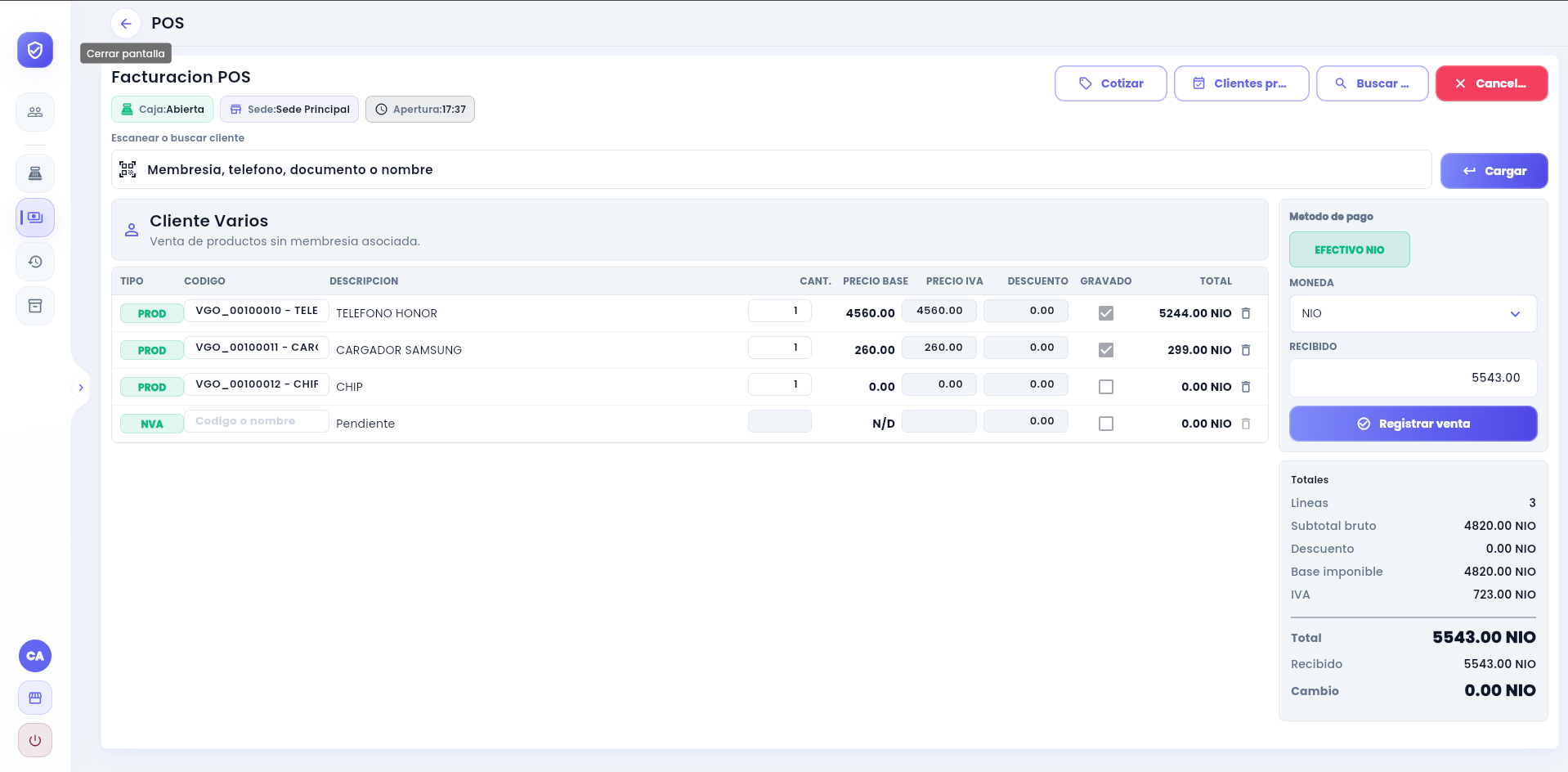Delete the TELEFONO HONOR line

pyautogui.click(x=1246, y=313)
